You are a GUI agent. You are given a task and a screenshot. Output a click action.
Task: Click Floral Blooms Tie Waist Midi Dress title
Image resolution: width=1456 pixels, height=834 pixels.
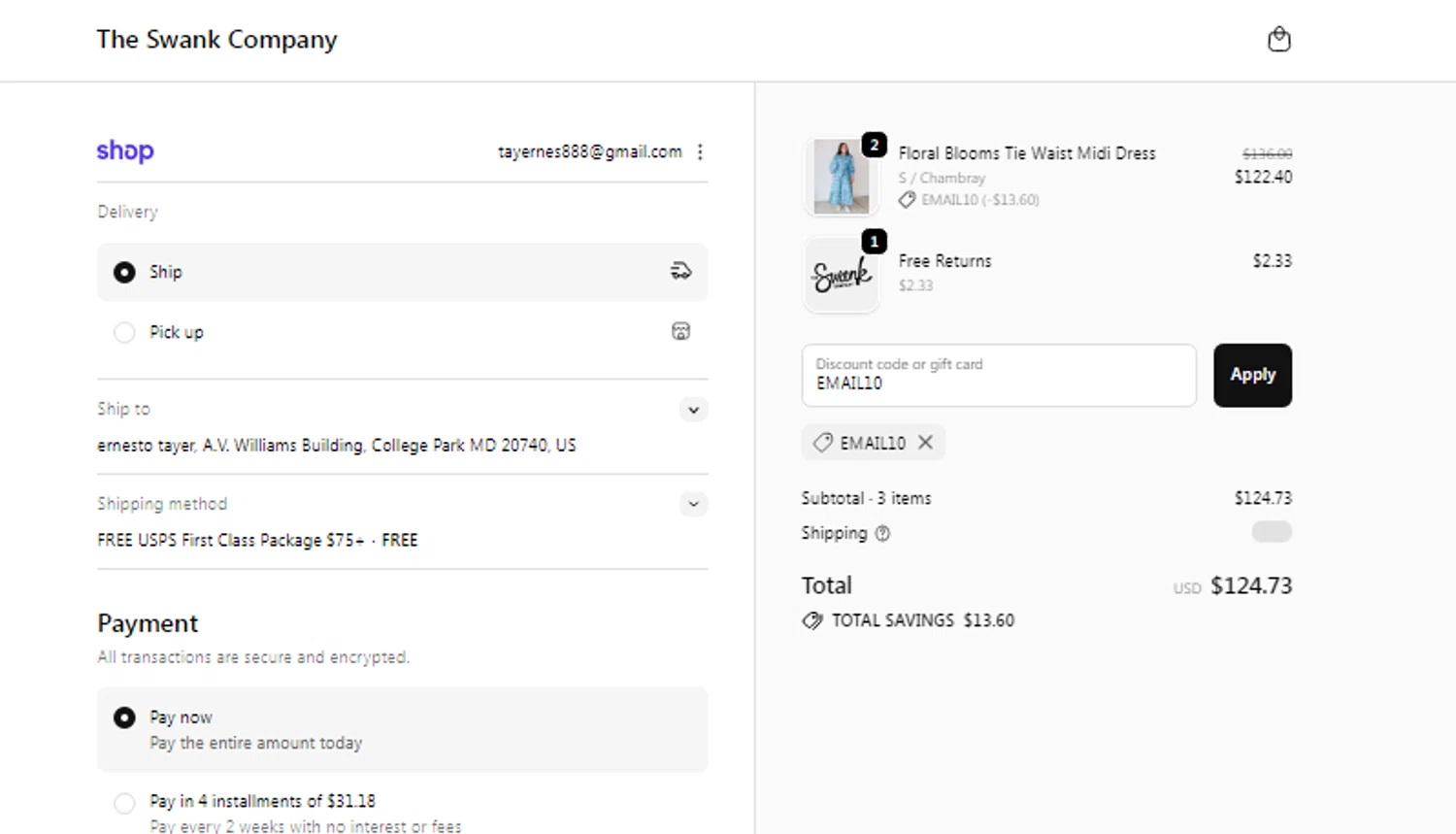tap(1027, 153)
